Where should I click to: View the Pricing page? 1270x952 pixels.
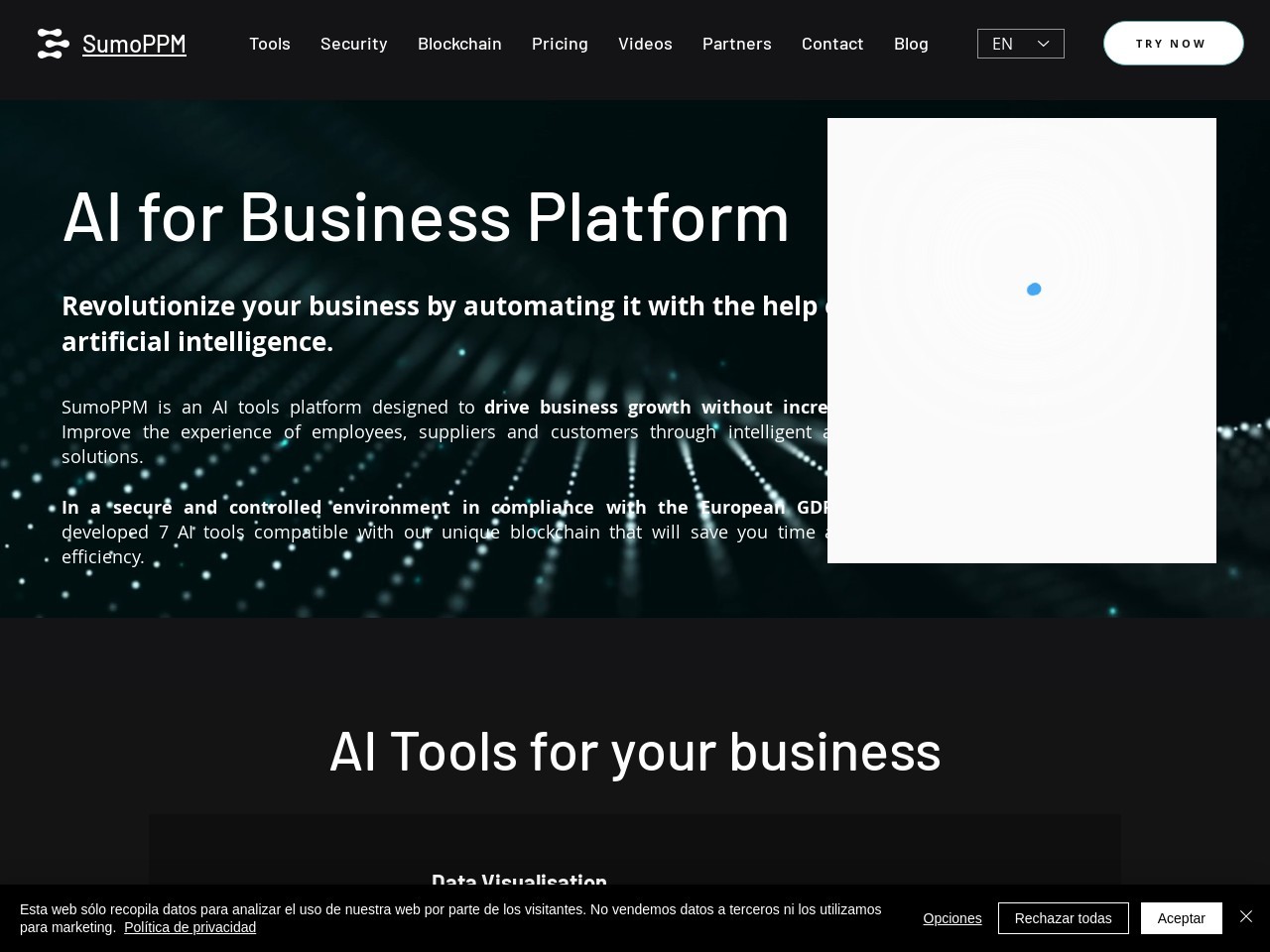(x=560, y=44)
